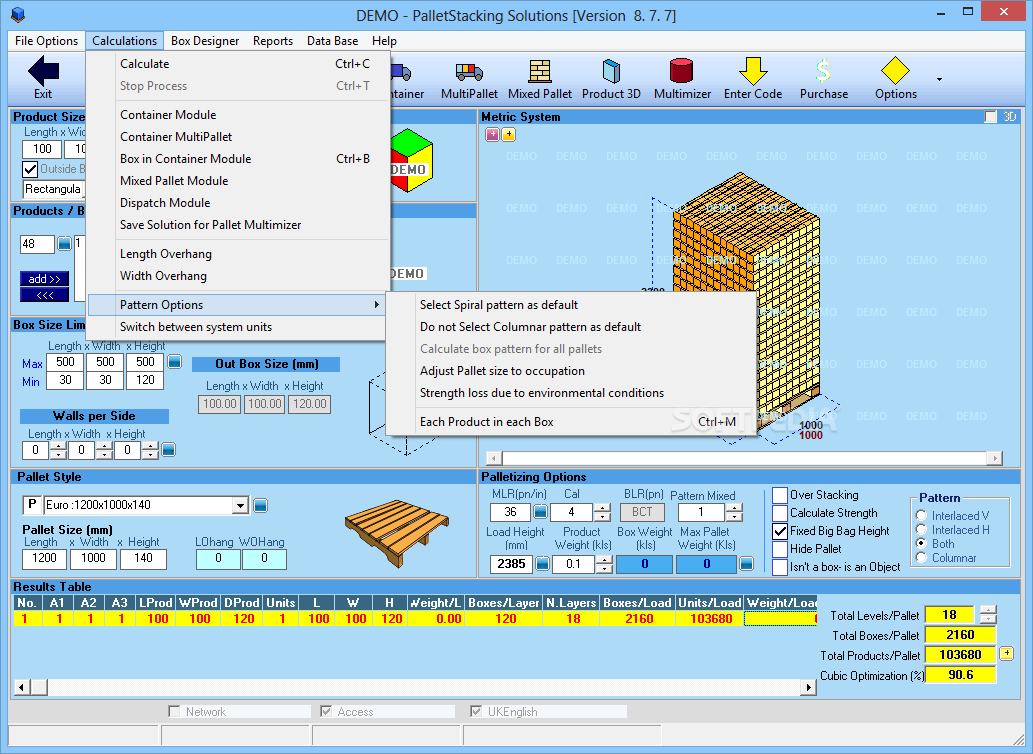Click blue button beside Walls per Side steppers
Image resolution: width=1033 pixels, height=754 pixels.
pyautogui.click(x=169, y=450)
